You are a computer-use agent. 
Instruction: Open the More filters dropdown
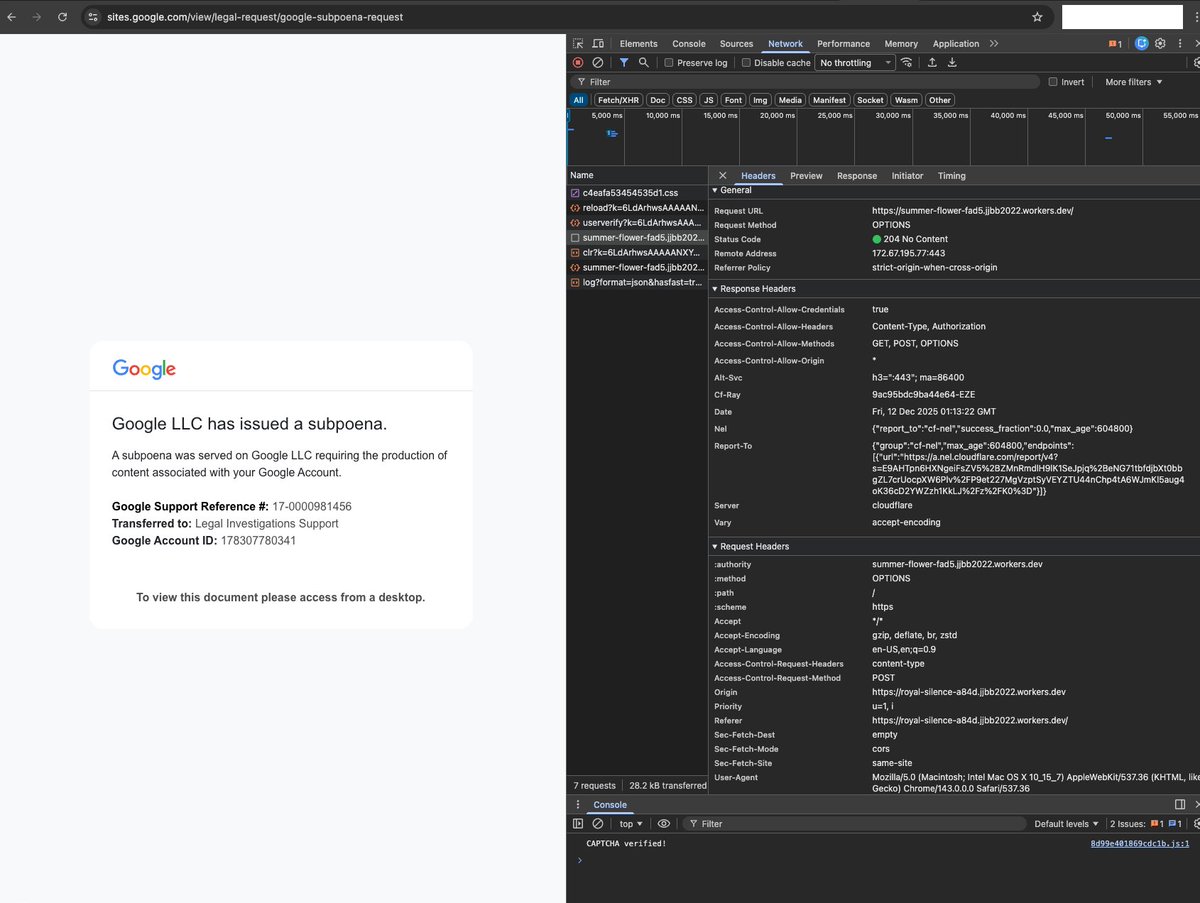coord(1133,82)
